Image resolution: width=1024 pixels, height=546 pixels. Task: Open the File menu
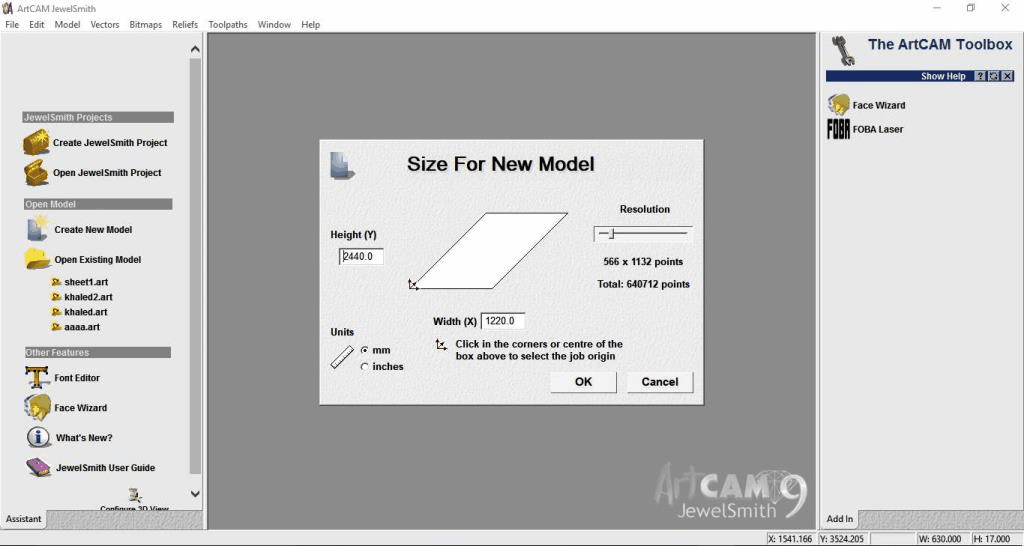12,25
